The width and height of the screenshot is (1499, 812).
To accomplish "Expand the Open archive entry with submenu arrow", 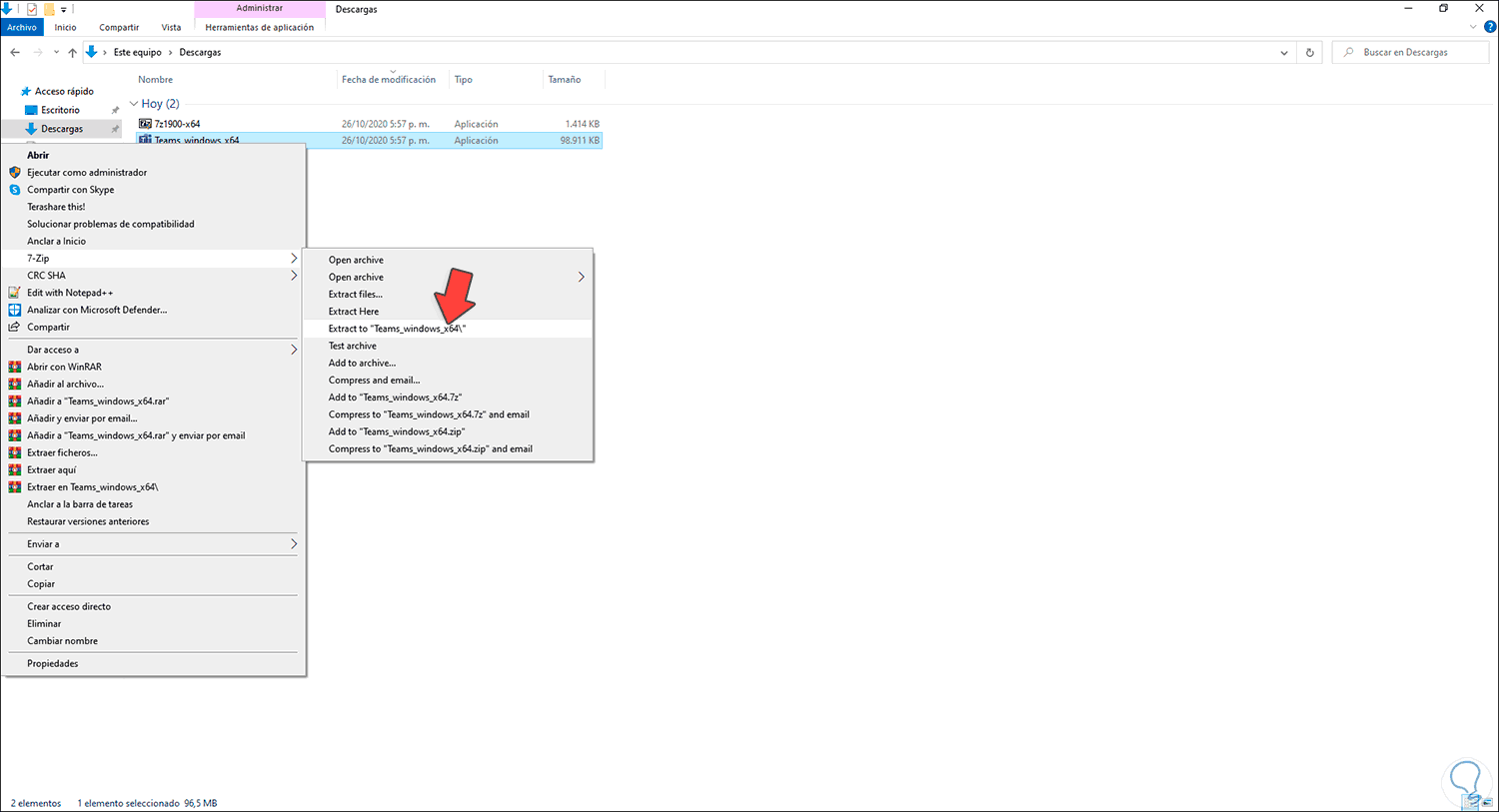I will tap(448, 277).
